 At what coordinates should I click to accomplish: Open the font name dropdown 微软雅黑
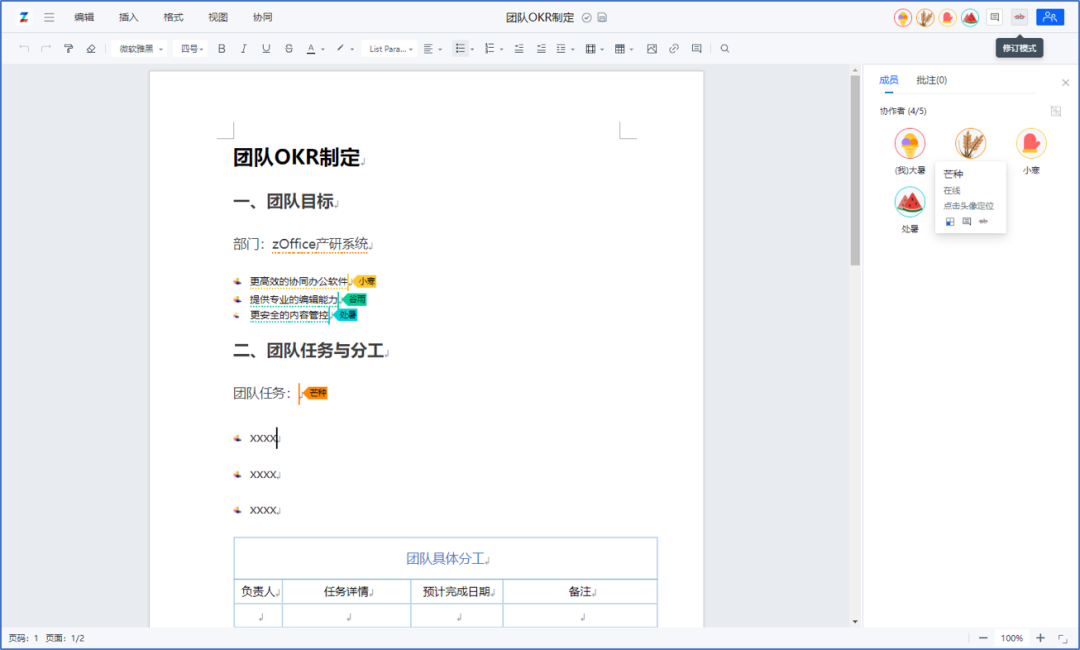140,48
